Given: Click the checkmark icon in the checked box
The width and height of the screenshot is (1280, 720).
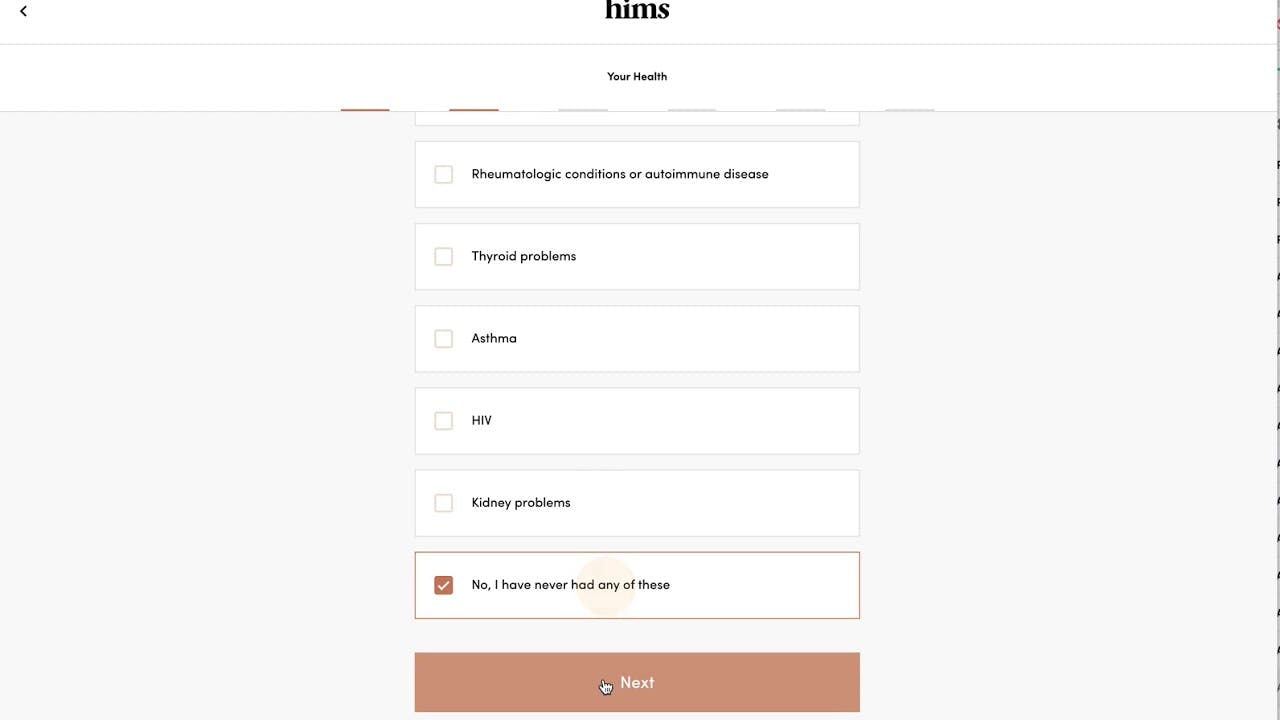Looking at the screenshot, I should click(x=443, y=585).
